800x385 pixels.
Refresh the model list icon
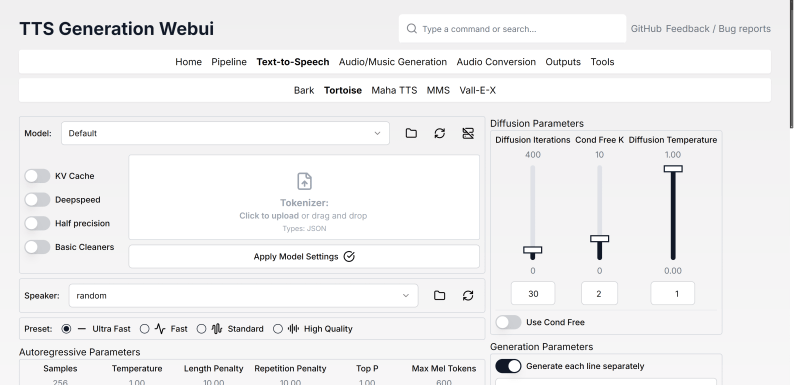tap(439, 133)
